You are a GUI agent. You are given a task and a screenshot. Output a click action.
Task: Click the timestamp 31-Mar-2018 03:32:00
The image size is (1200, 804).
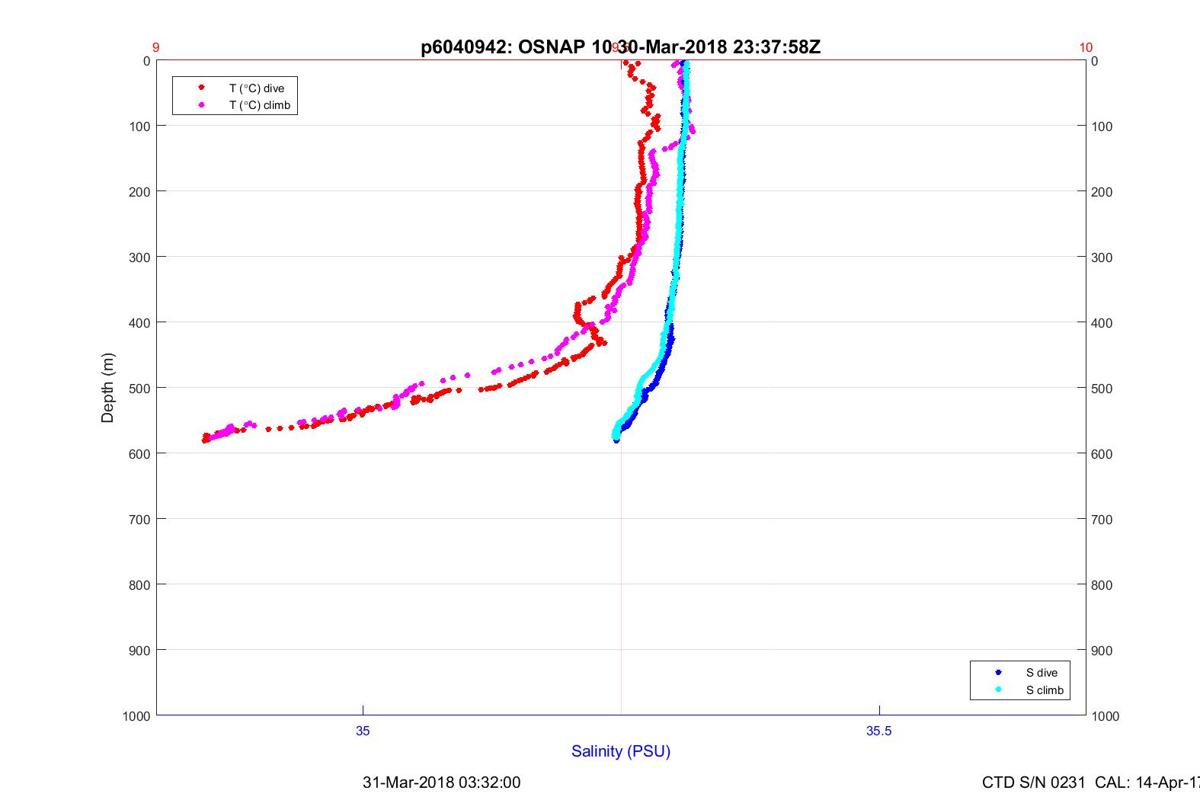pyautogui.click(x=441, y=782)
